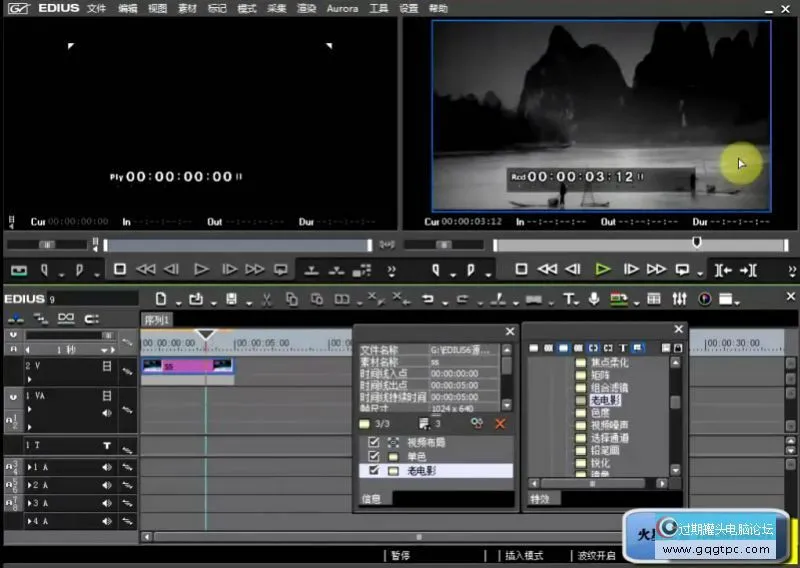Click the microphone voice-over icon
Image resolution: width=800 pixels, height=568 pixels.
(x=594, y=298)
